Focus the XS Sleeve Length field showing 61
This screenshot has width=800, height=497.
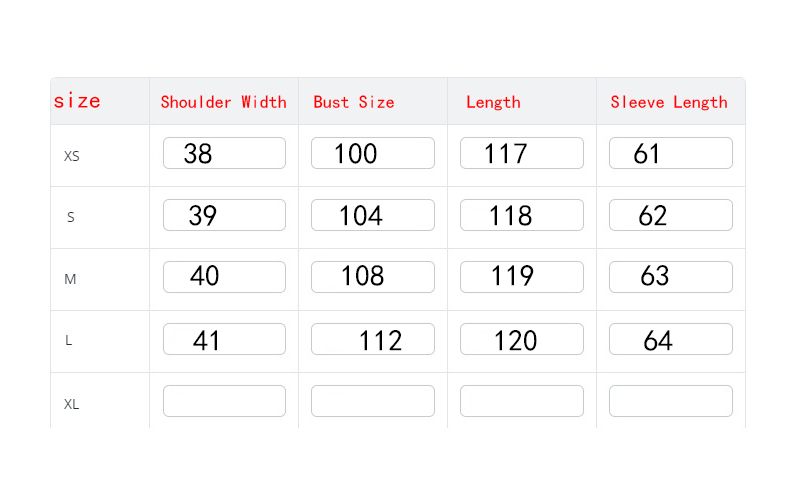pos(671,153)
